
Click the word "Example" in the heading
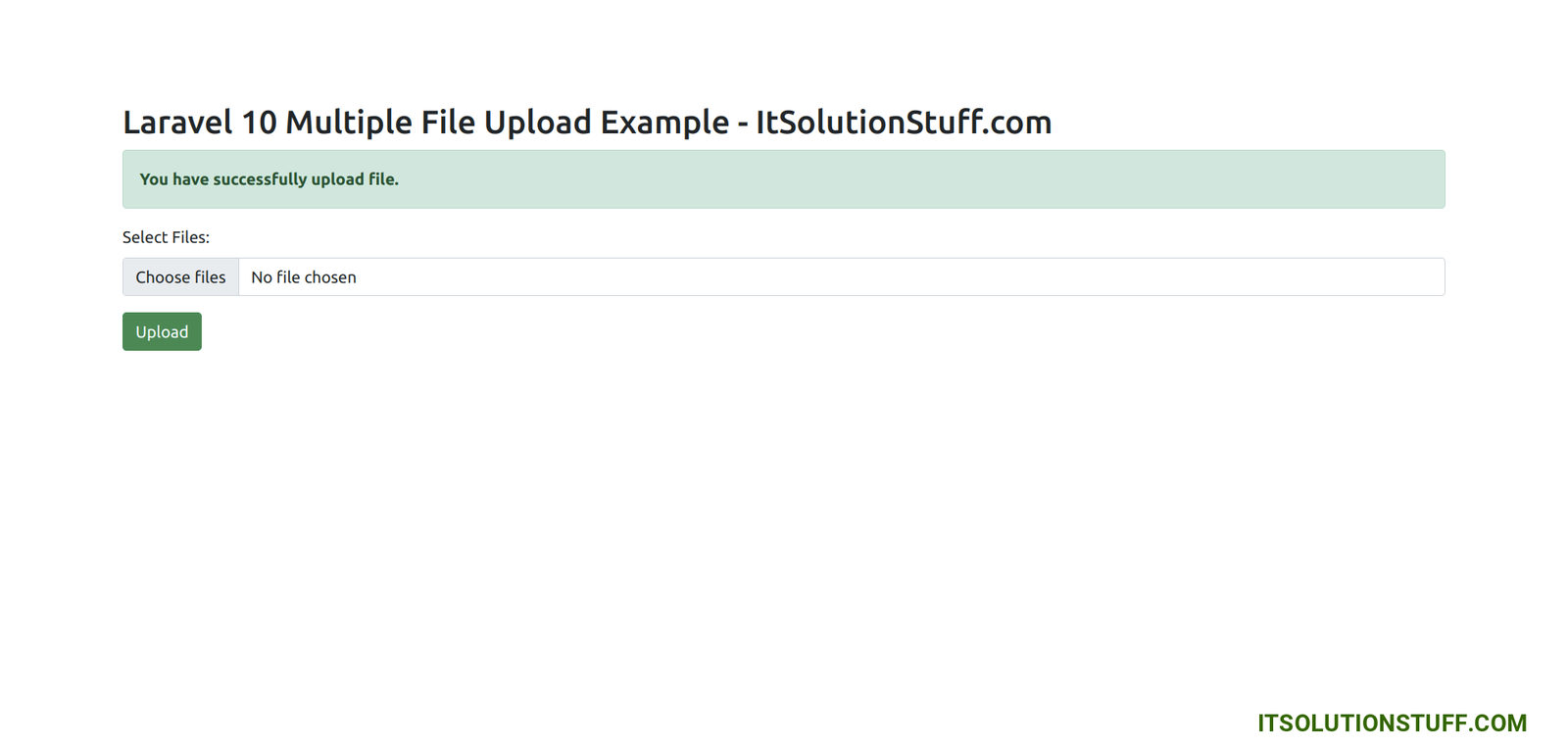(x=664, y=123)
